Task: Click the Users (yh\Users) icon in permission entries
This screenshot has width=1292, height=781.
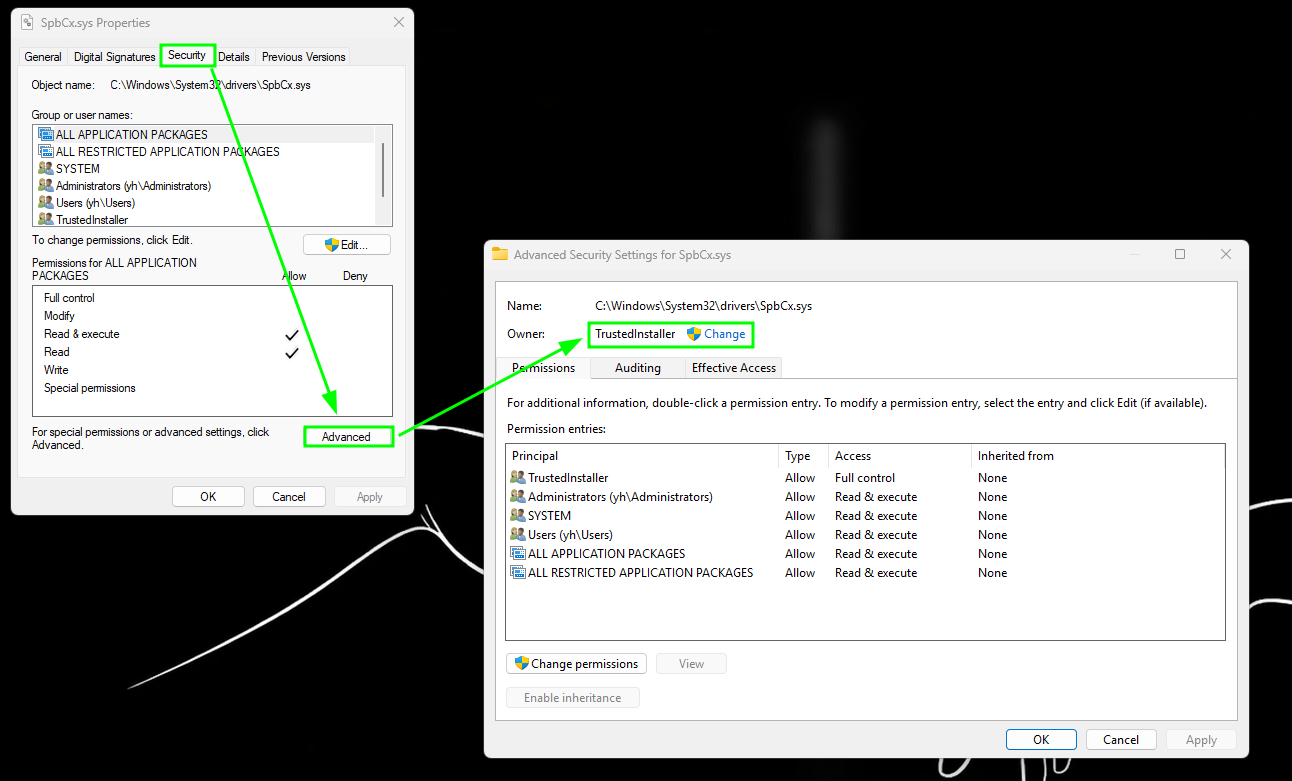Action: [517, 535]
